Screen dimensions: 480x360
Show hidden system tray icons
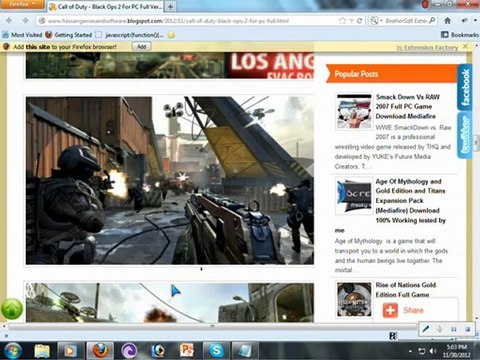point(410,351)
